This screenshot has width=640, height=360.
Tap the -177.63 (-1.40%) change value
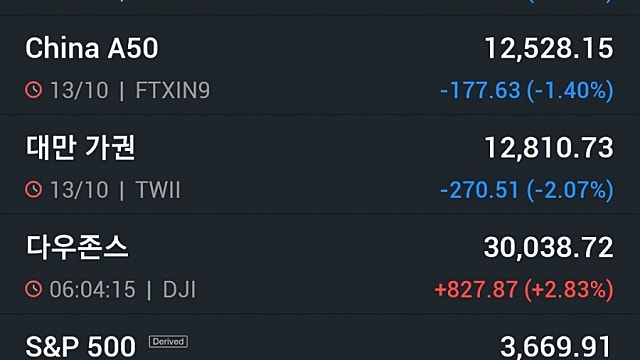[527, 90]
